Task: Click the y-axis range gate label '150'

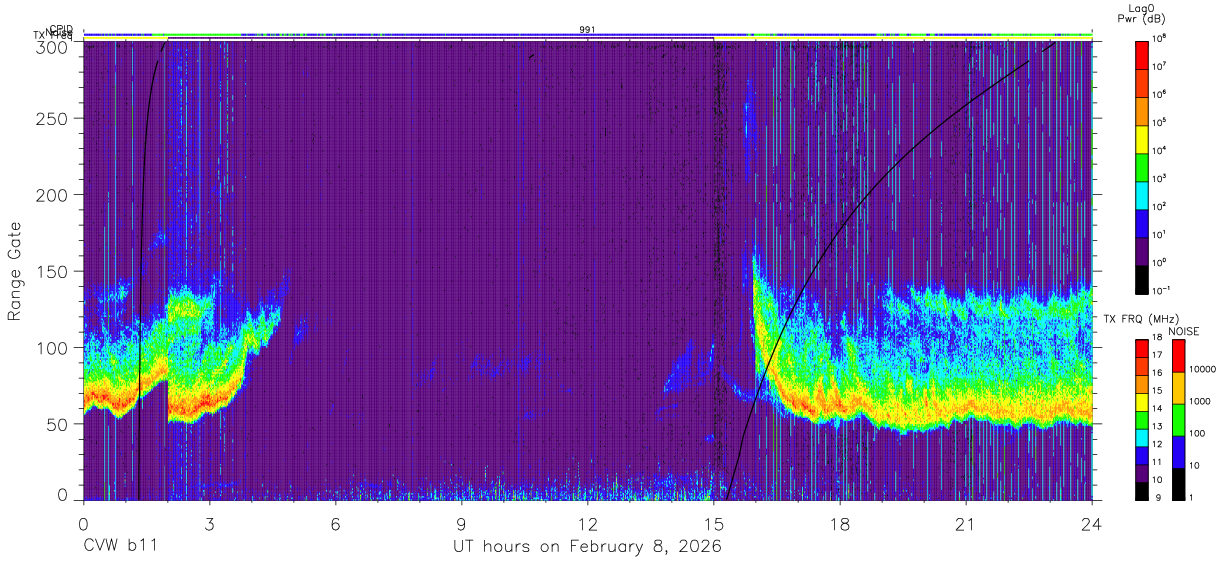Action: pyautogui.click(x=55, y=271)
